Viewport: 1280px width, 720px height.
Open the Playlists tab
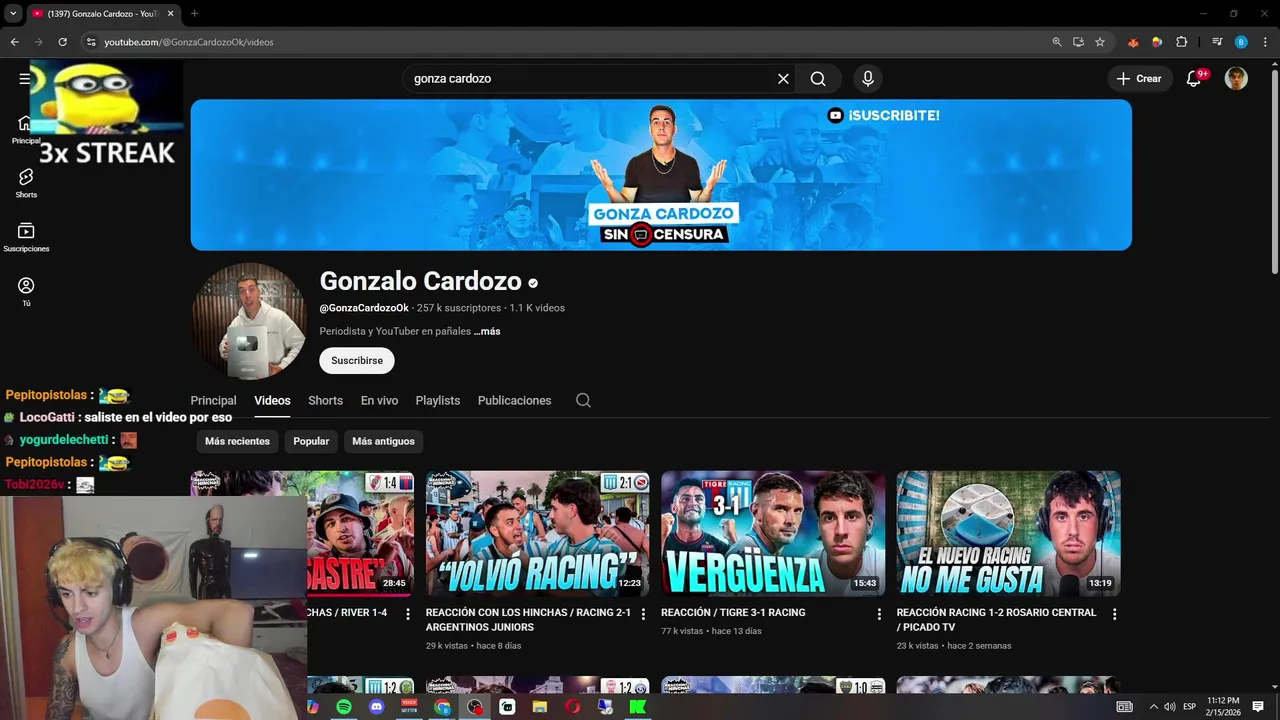click(x=438, y=400)
